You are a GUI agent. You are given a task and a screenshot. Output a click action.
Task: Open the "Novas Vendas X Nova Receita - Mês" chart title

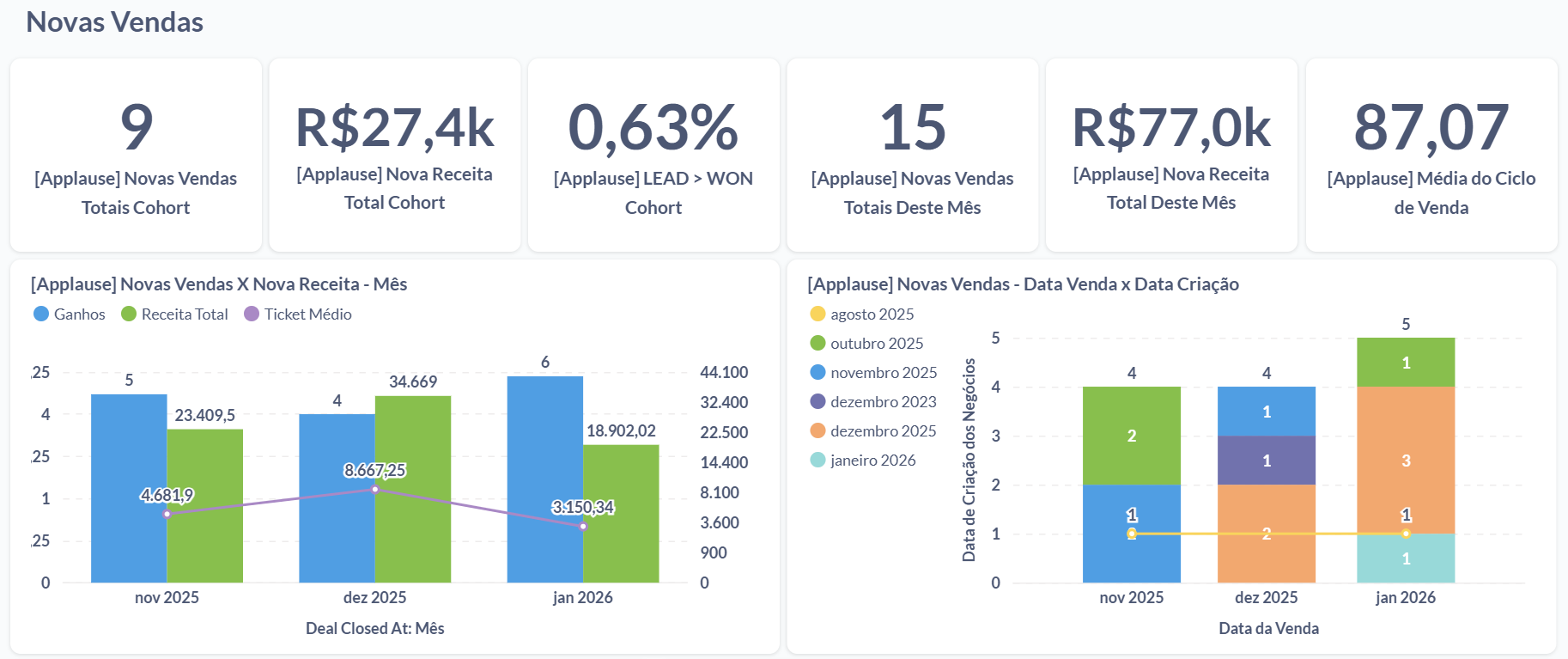click(219, 284)
